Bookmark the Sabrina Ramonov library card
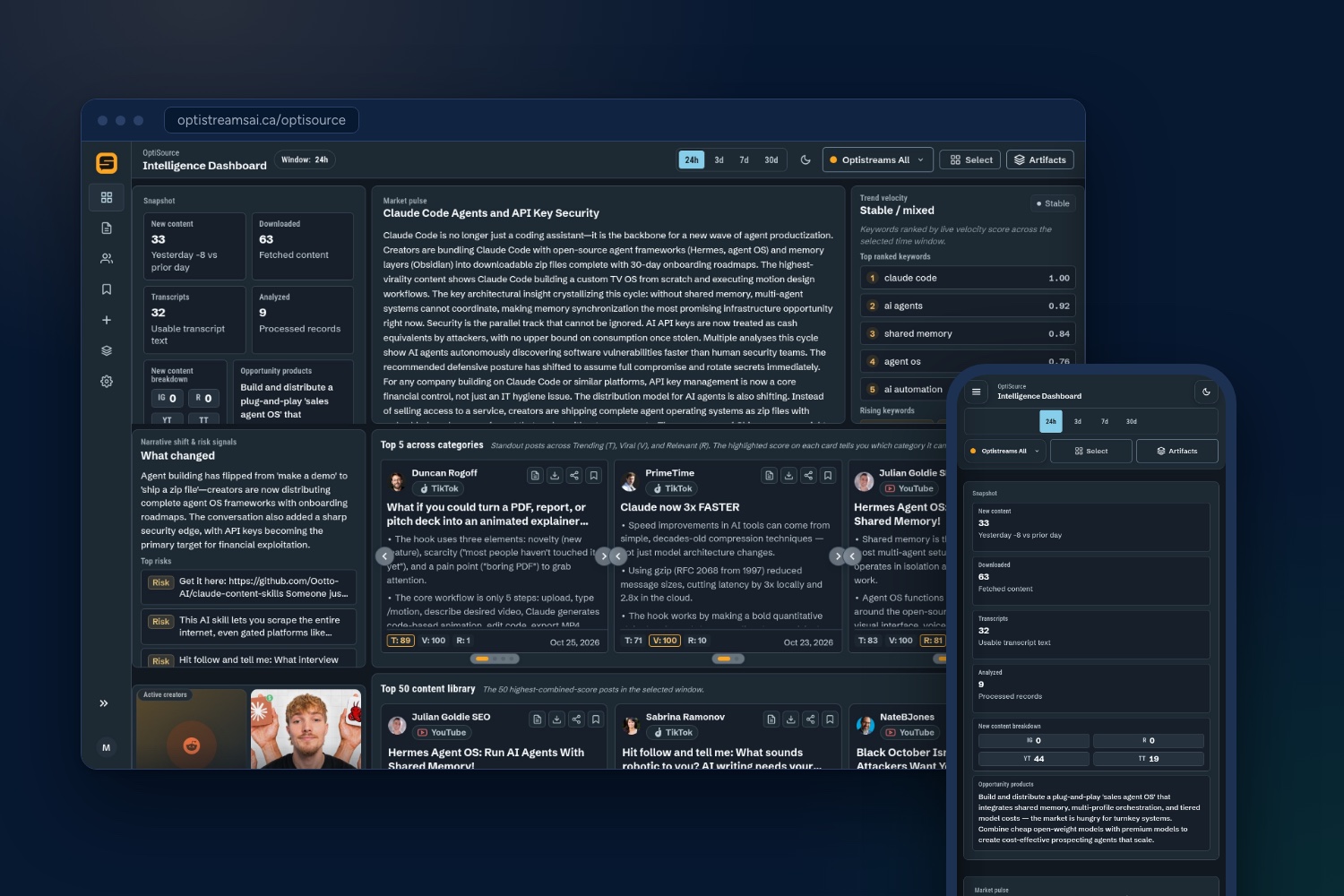The width and height of the screenshot is (1344, 896). tap(830, 719)
